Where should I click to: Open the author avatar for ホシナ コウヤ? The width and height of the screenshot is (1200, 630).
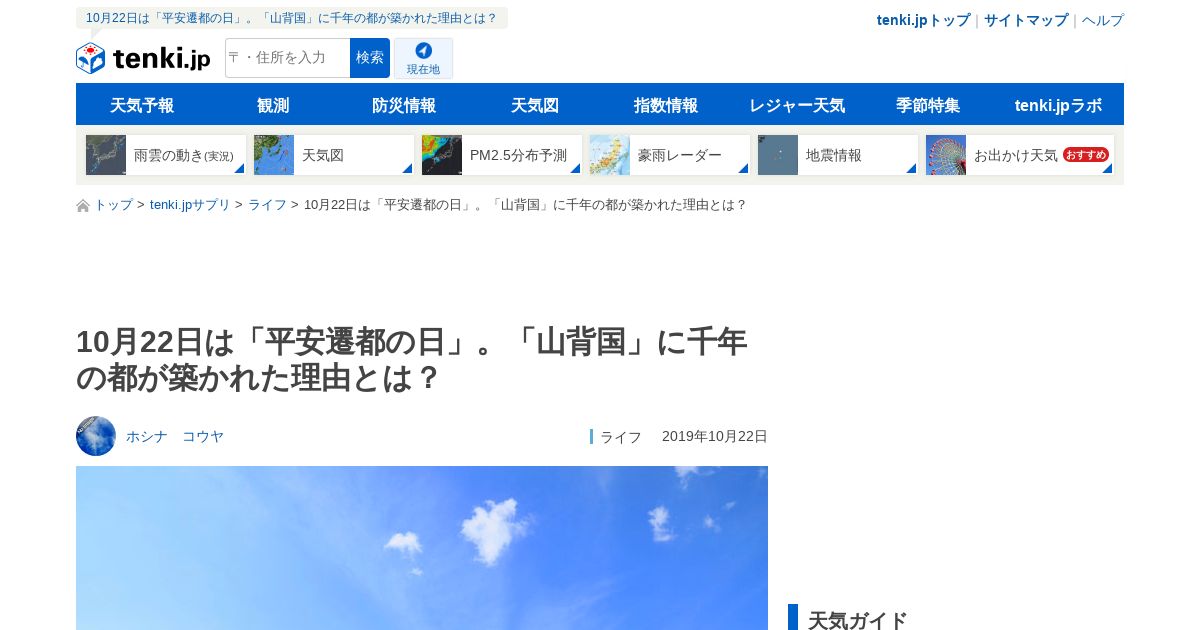coord(96,436)
